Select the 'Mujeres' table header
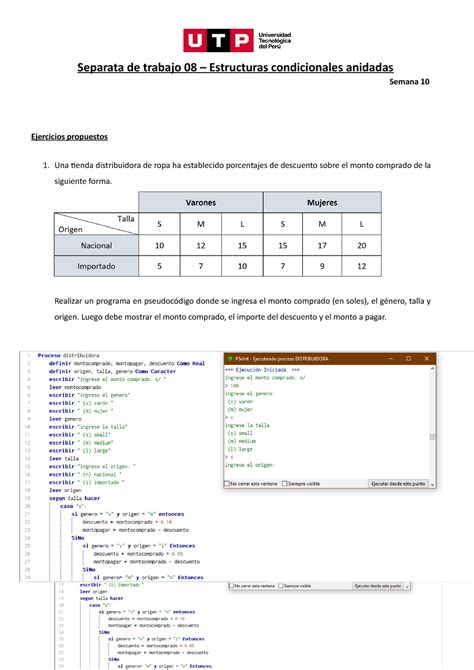Image resolution: width=474 pixels, height=670 pixels. (x=322, y=202)
